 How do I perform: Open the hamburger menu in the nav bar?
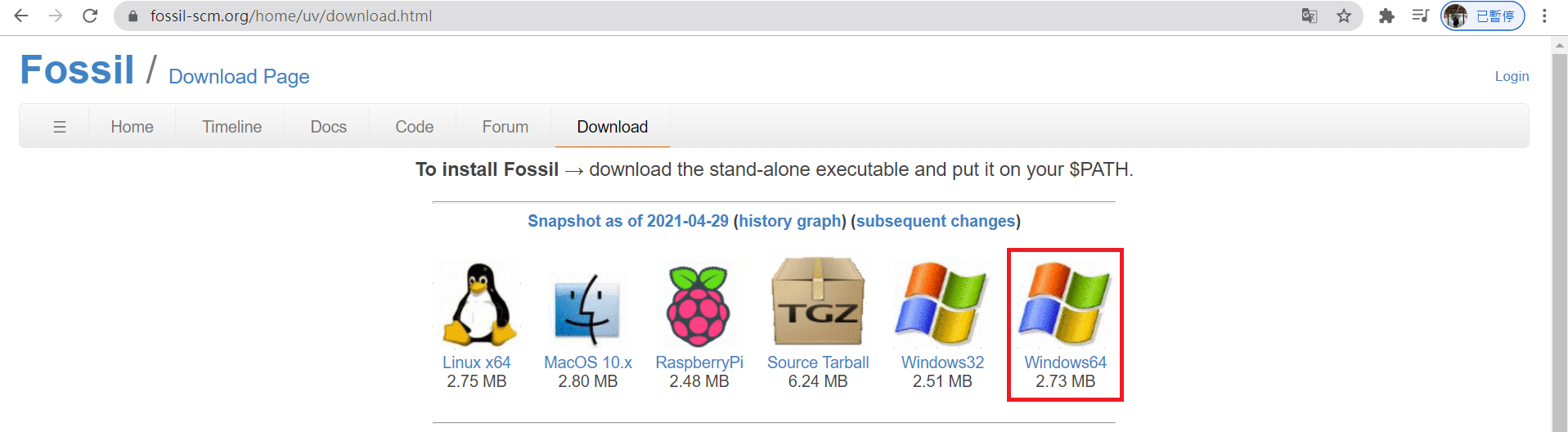pyautogui.click(x=60, y=127)
